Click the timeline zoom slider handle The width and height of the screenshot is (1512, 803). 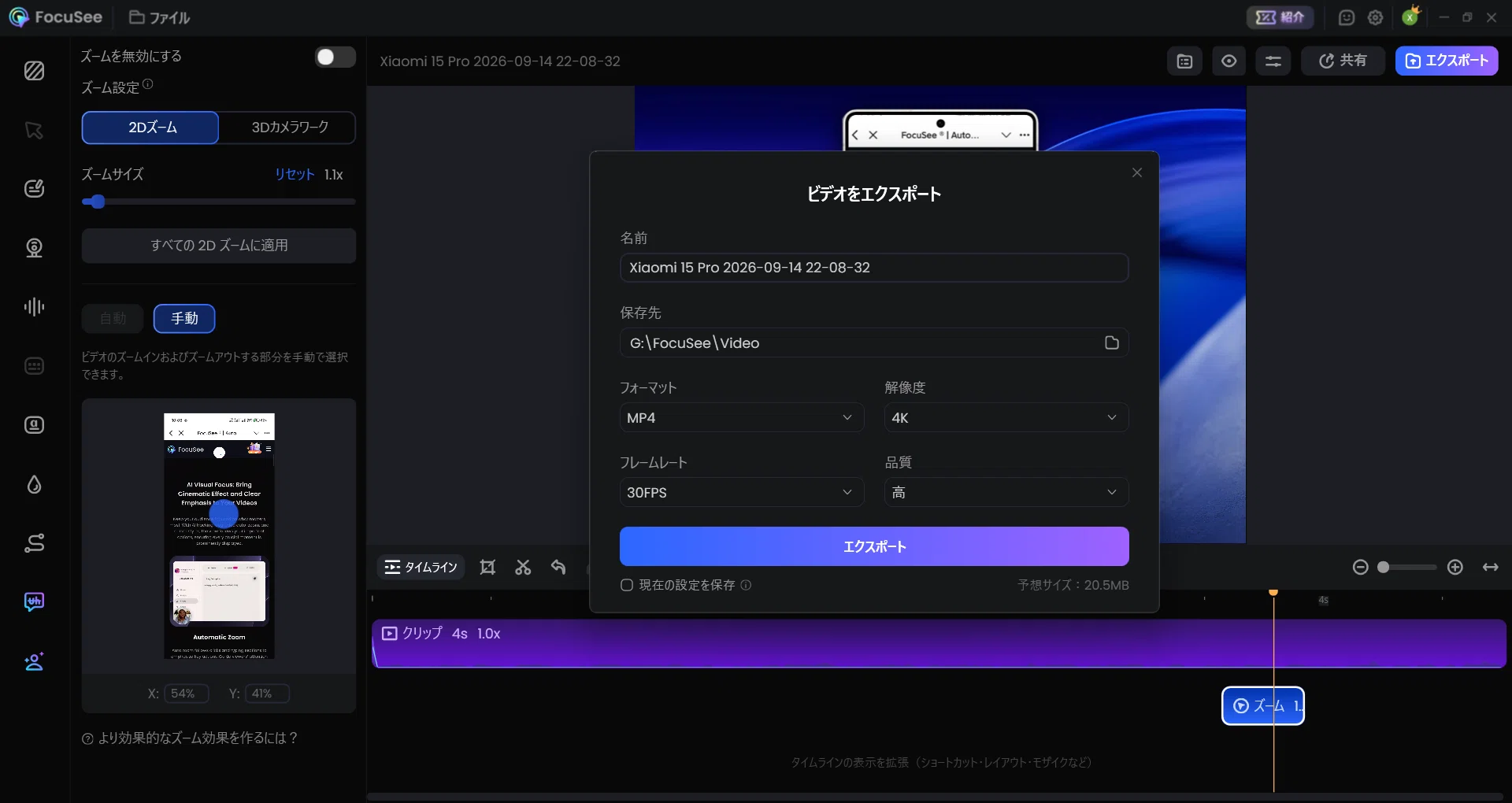pos(1383,567)
